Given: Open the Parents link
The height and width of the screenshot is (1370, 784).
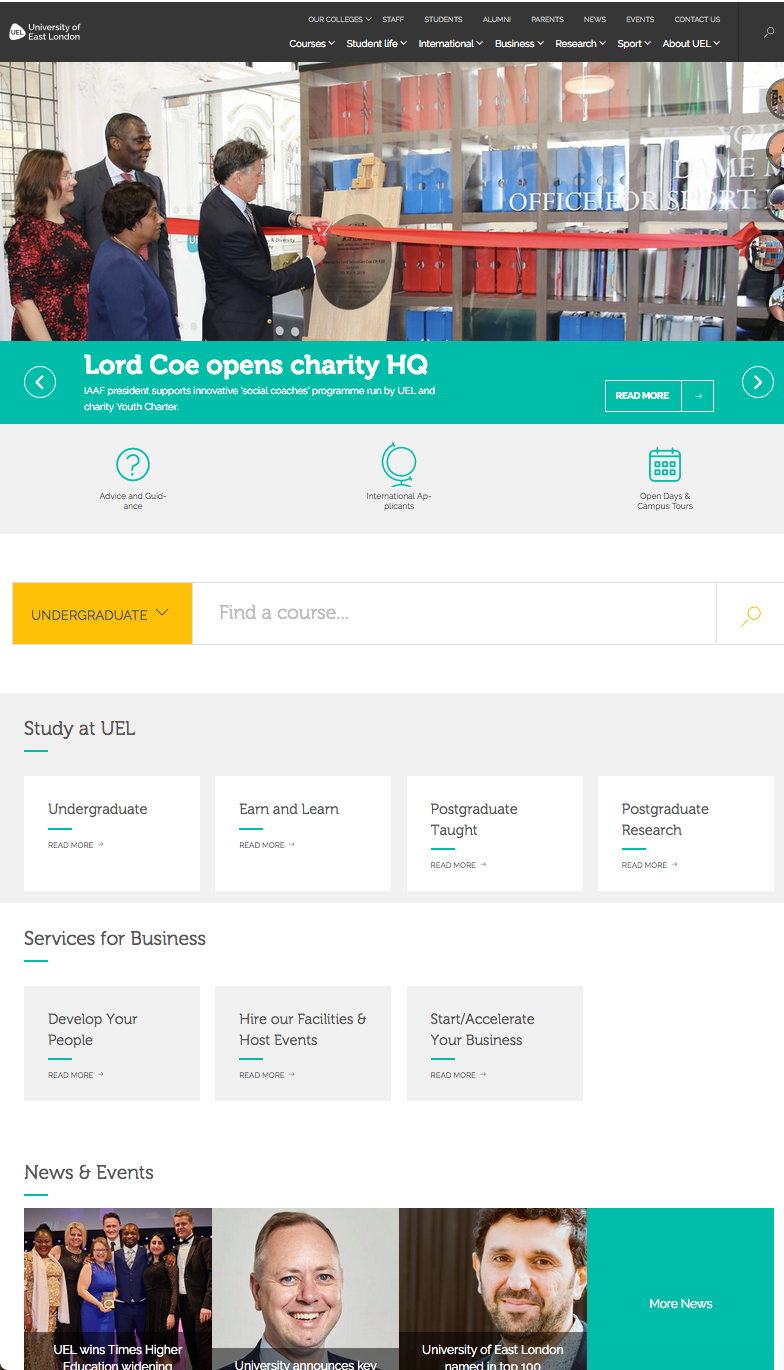Looking at the screenshot, I should pos(547,19).
